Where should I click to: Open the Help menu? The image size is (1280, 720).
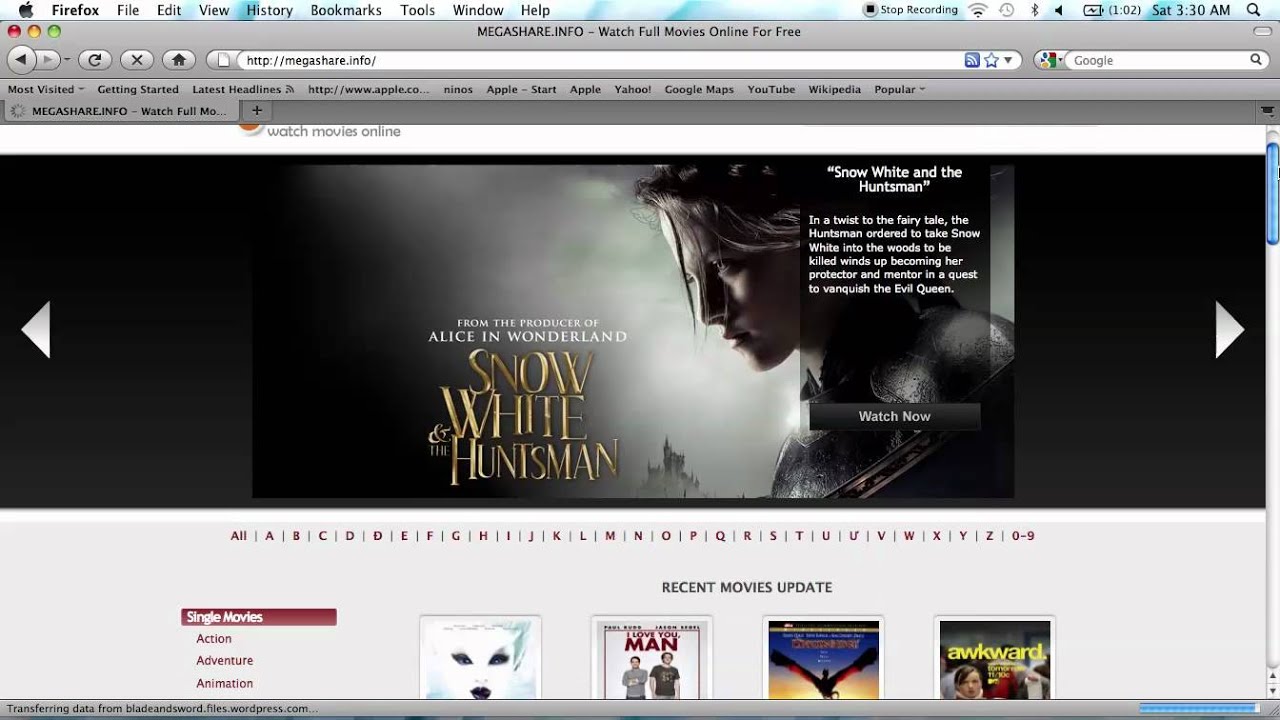pyautogui.click(x=535, y=10)
